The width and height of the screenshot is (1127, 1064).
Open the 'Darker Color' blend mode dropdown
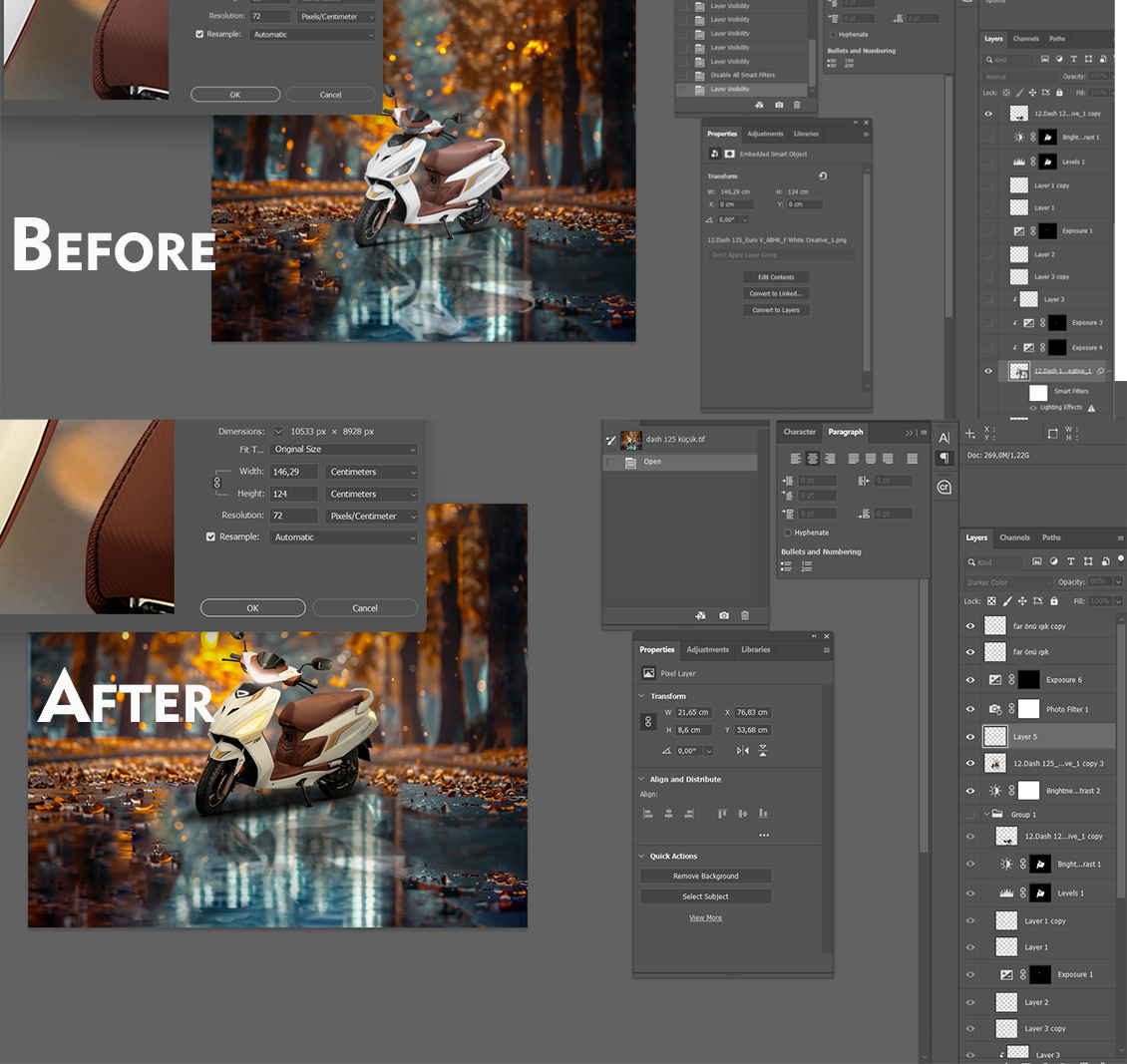tap(1007, 582)
